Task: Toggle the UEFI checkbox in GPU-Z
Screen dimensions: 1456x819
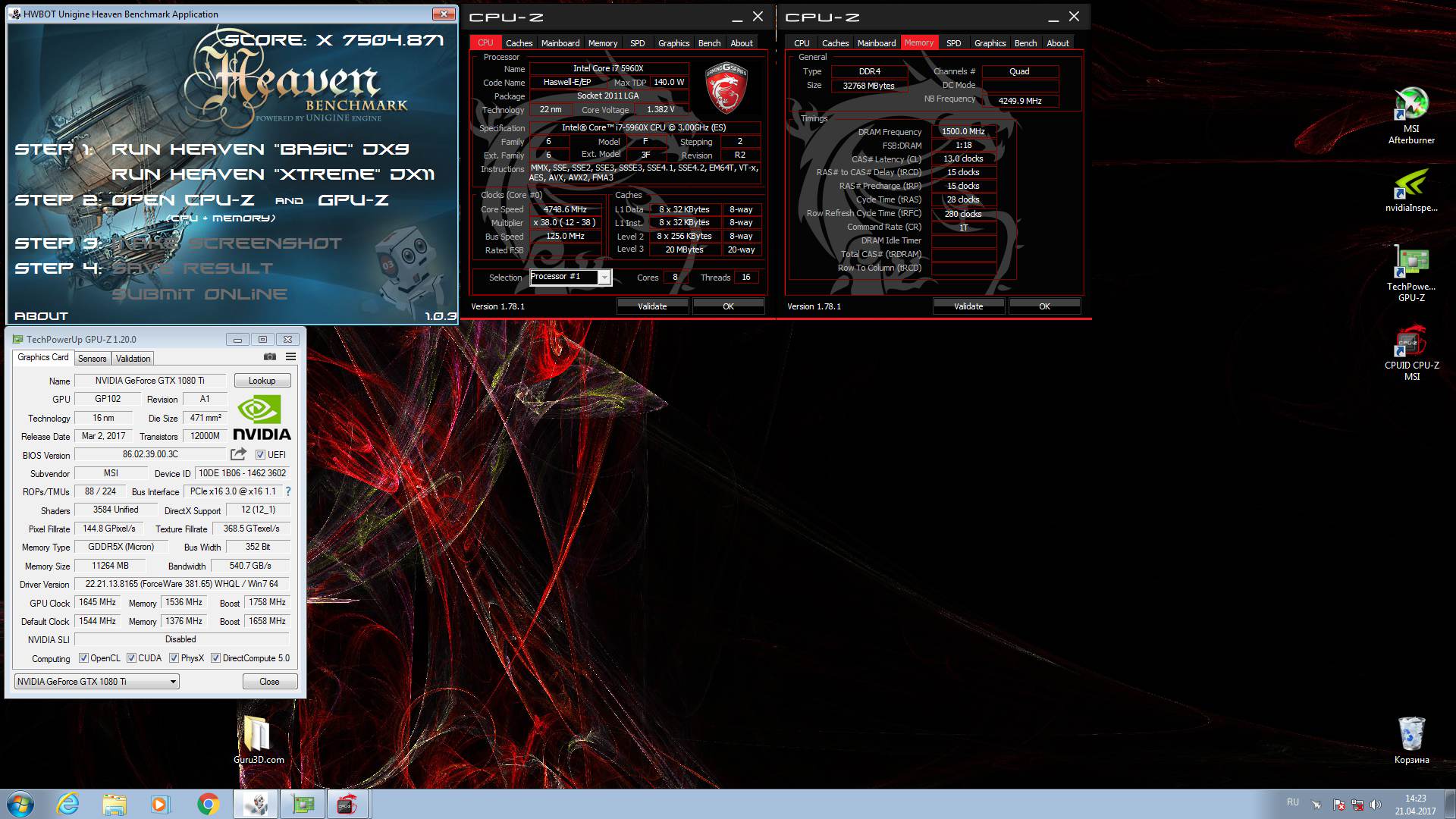Action: (x=260, y=455)
